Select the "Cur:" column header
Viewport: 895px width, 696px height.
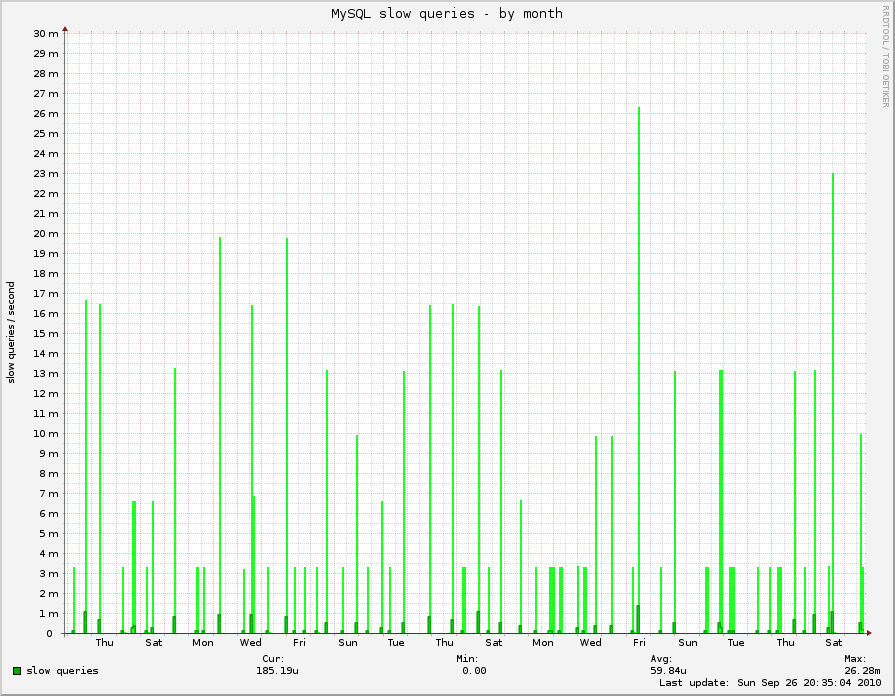(x=273, y=659)
